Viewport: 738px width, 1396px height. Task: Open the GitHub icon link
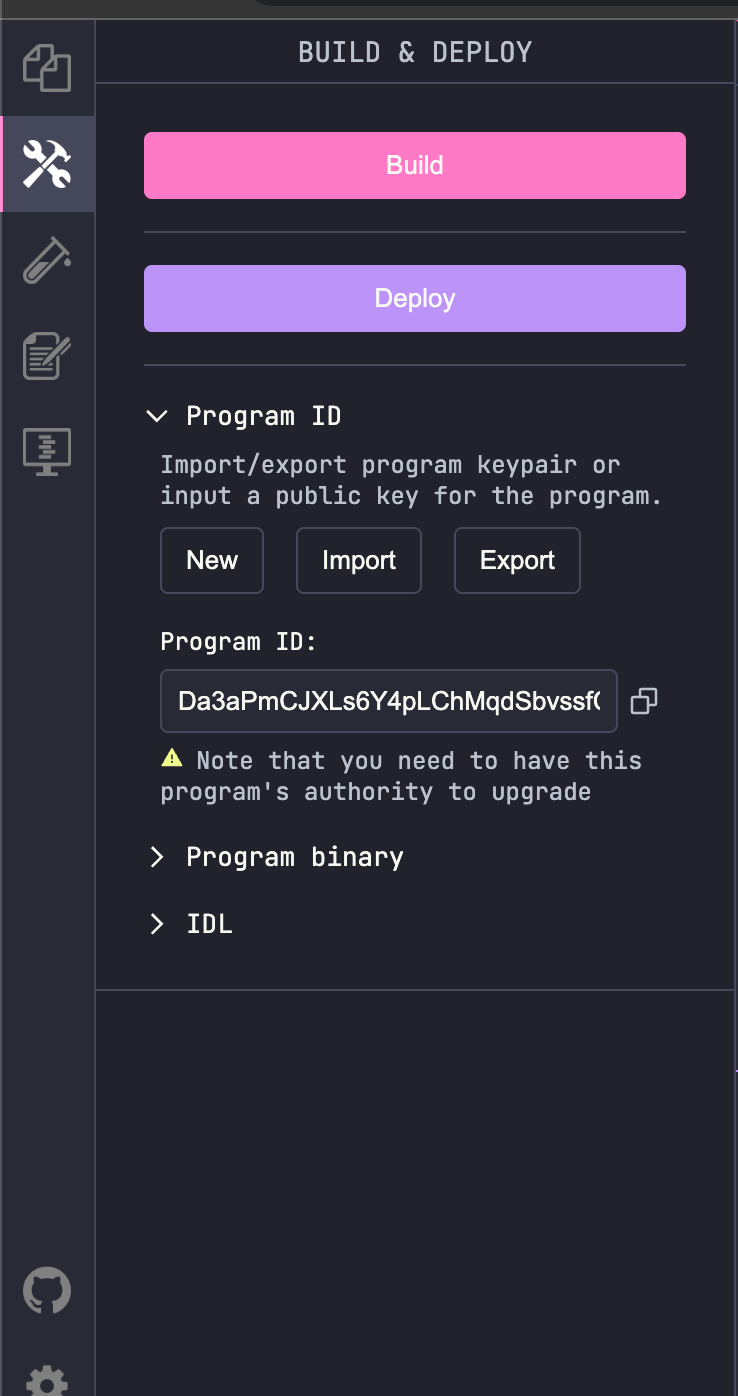[x=47, y=1291]
